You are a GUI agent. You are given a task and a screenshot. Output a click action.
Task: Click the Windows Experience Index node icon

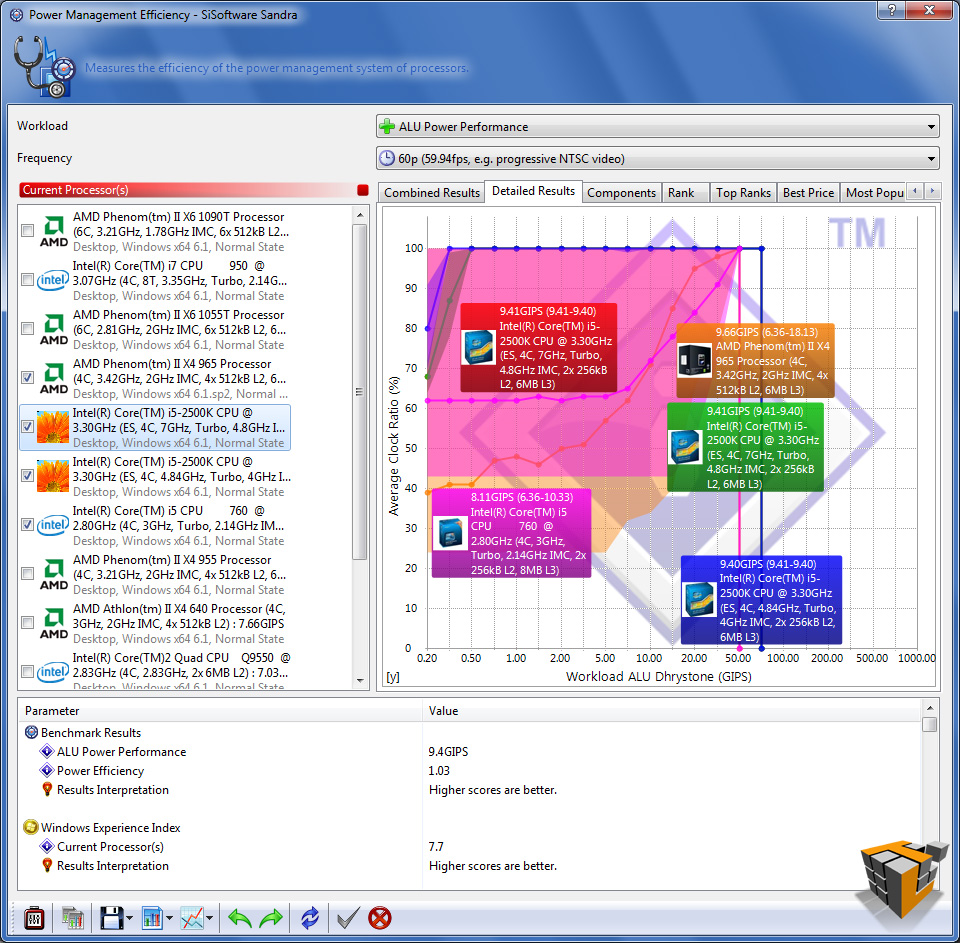(x=31, y=827)
